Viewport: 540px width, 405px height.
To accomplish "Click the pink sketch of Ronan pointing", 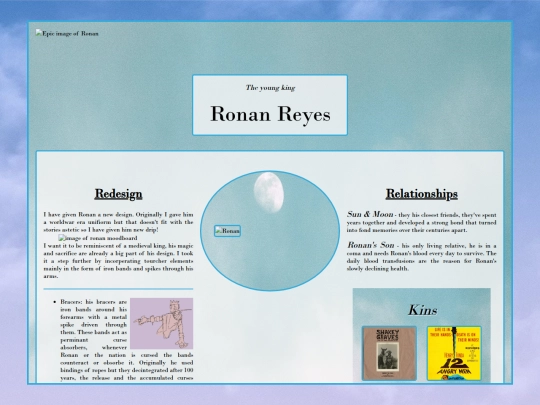I will [x=162, y=323].
